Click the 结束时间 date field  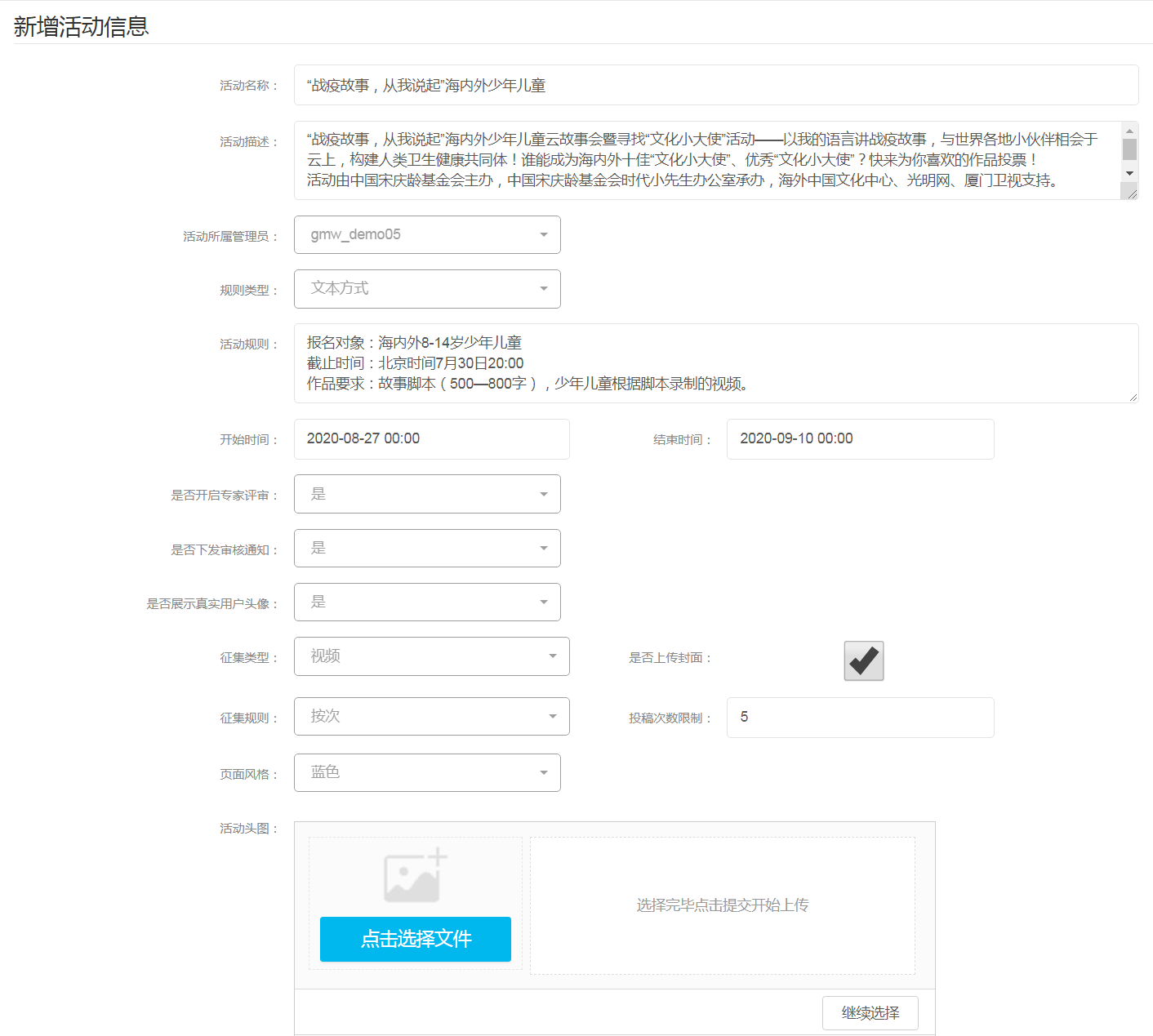(861, 439)
